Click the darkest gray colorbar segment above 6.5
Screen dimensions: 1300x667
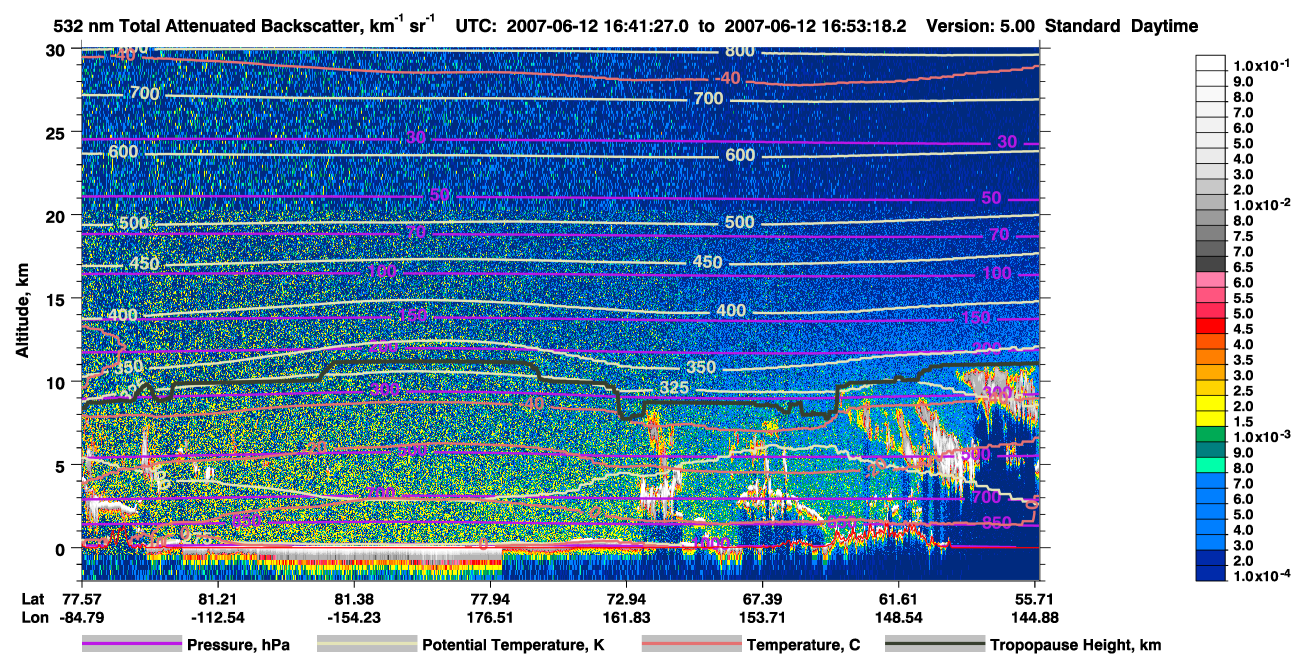point(1211,263)
